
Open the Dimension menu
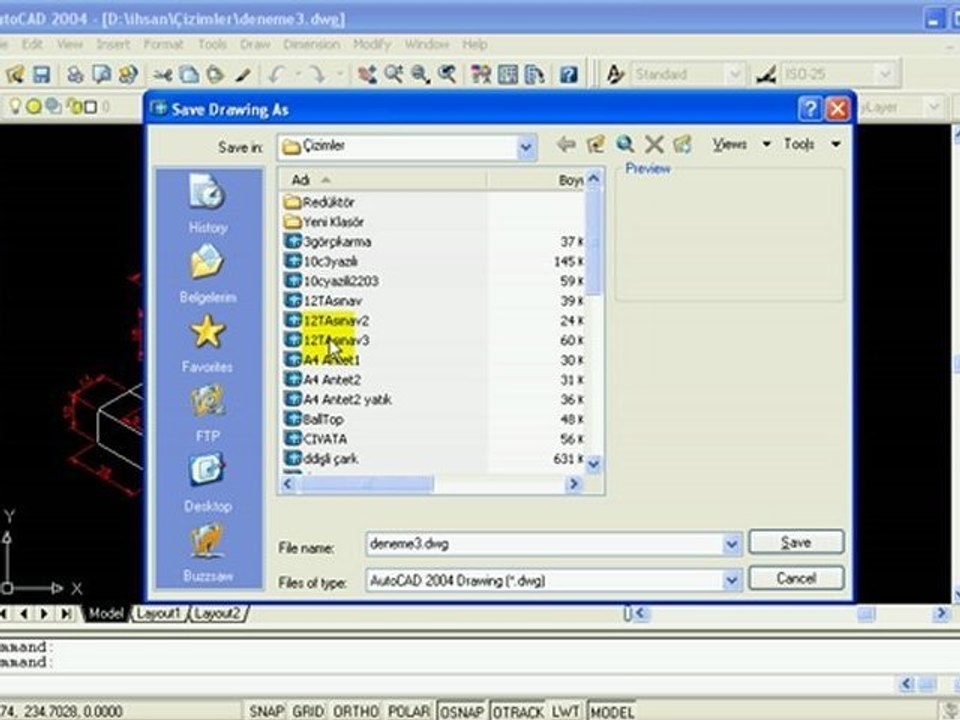311,44
